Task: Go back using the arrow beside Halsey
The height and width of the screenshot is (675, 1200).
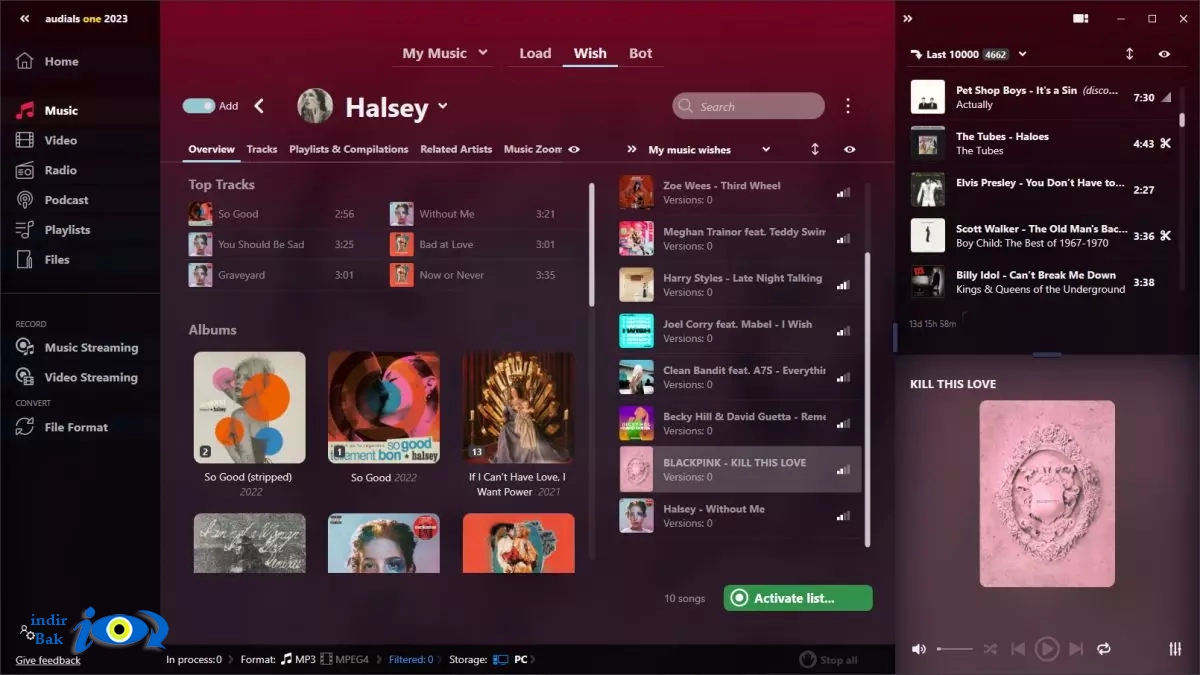Action: tap(259, 106)
